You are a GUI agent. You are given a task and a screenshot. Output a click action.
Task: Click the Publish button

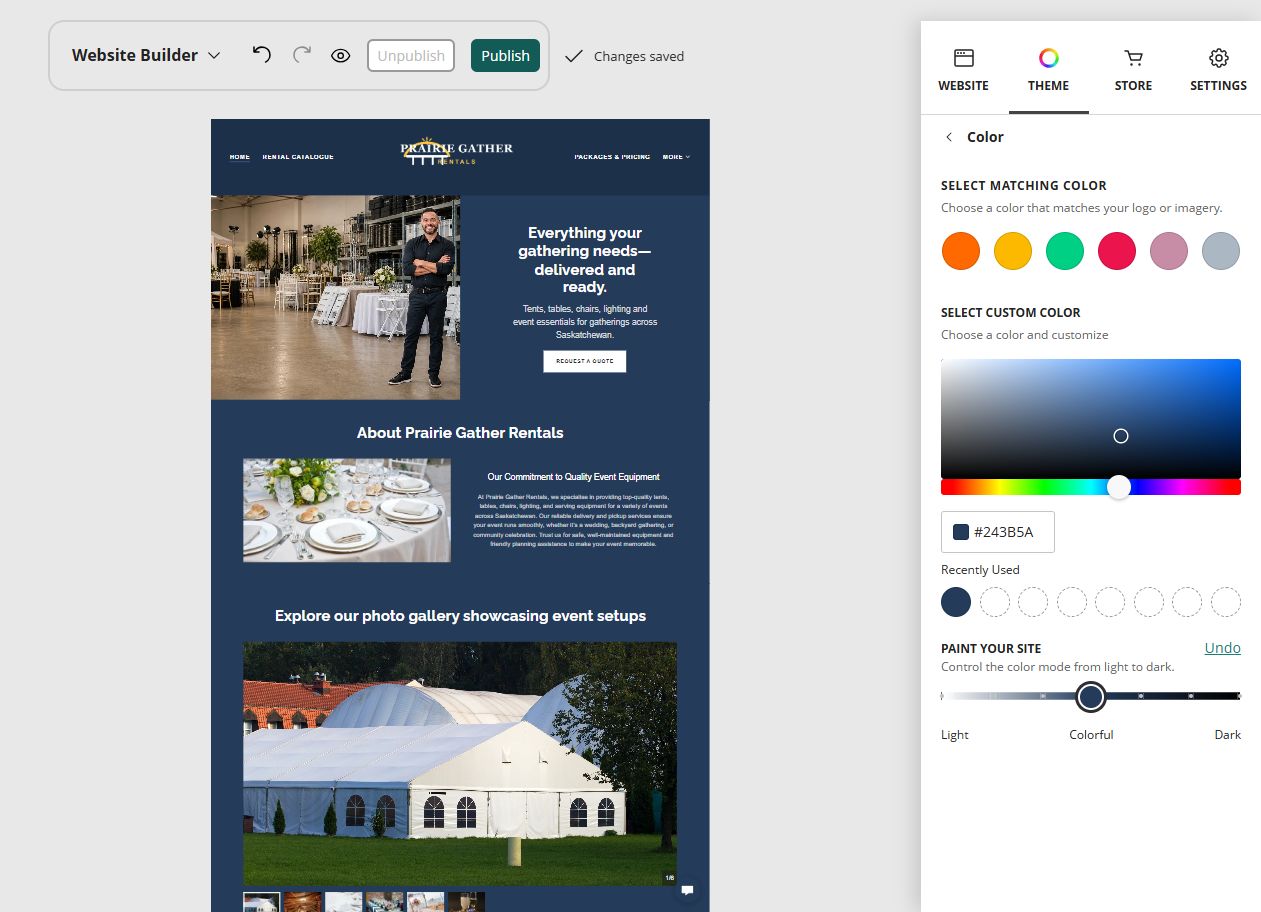[x=505, y=55]
